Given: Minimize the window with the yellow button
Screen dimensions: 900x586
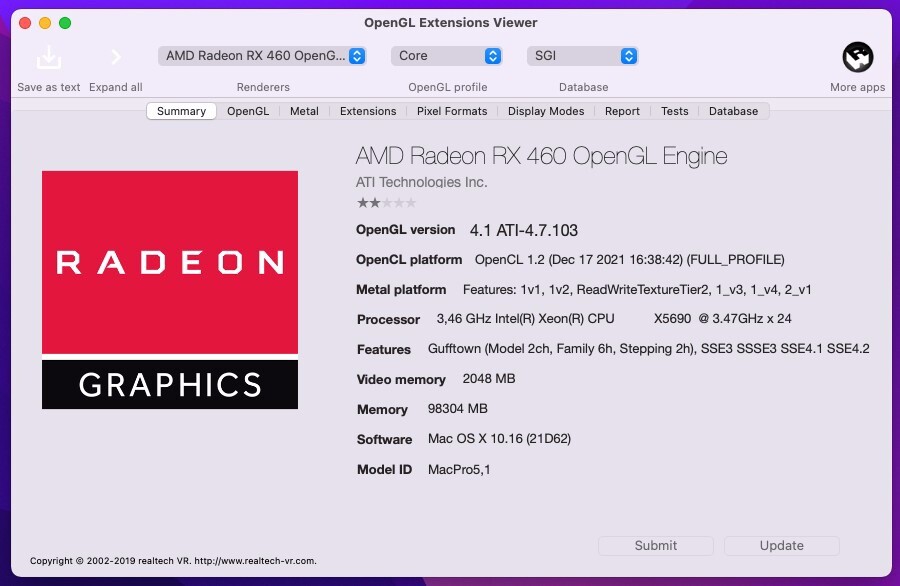Looking at the screenshot, I should pos(45,23).
